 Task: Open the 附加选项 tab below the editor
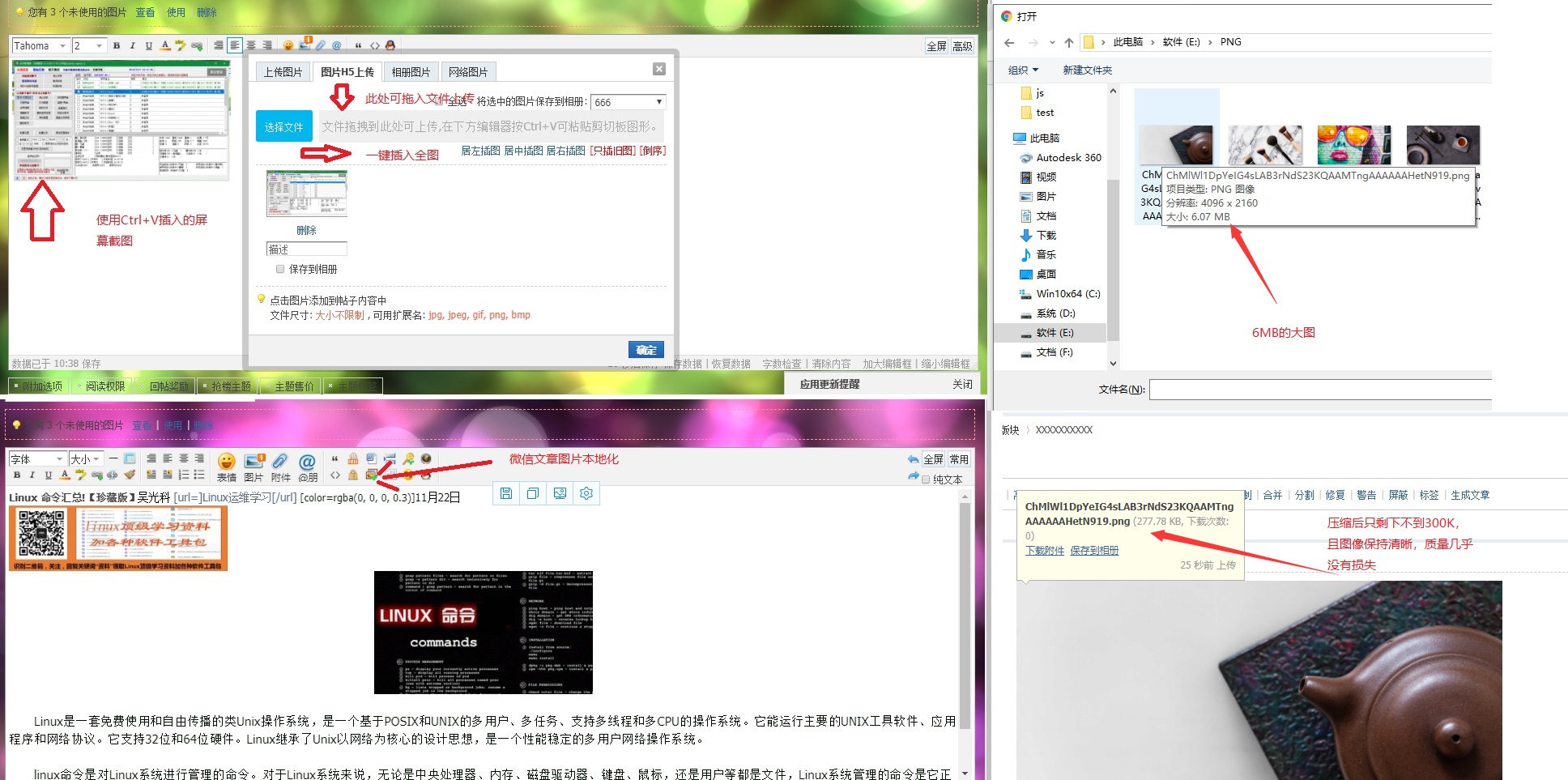click(37, 386)
